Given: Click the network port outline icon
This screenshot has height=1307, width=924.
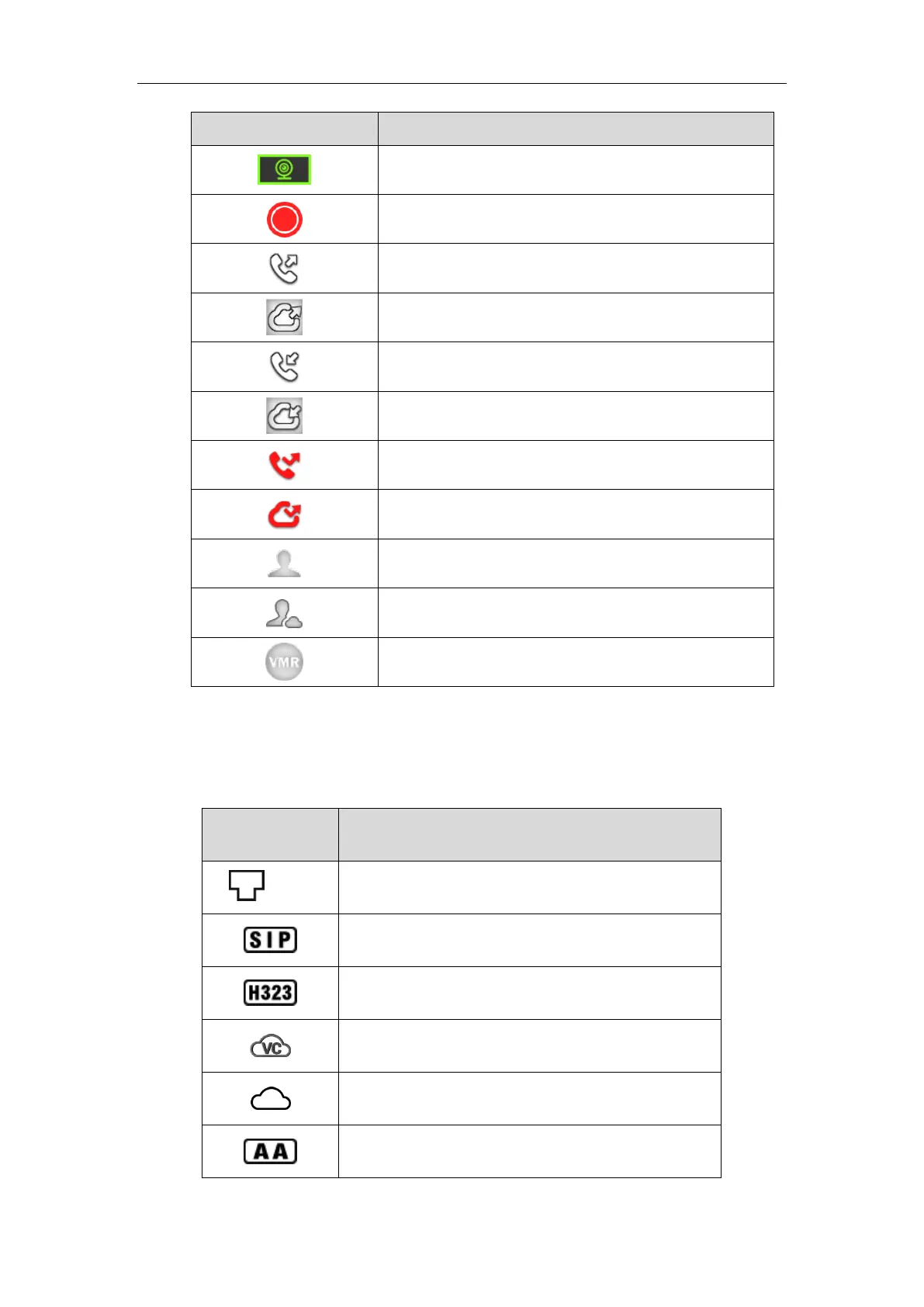Looking at the screenshot, I should [247, 885].
